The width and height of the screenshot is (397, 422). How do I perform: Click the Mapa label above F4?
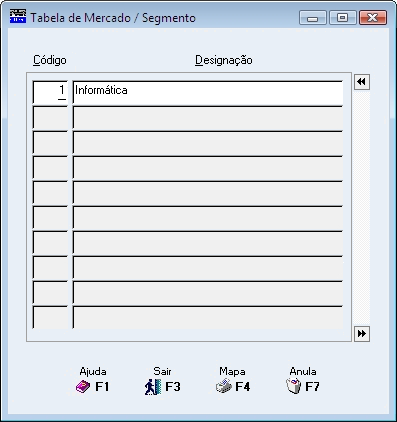tap(232, 371)
